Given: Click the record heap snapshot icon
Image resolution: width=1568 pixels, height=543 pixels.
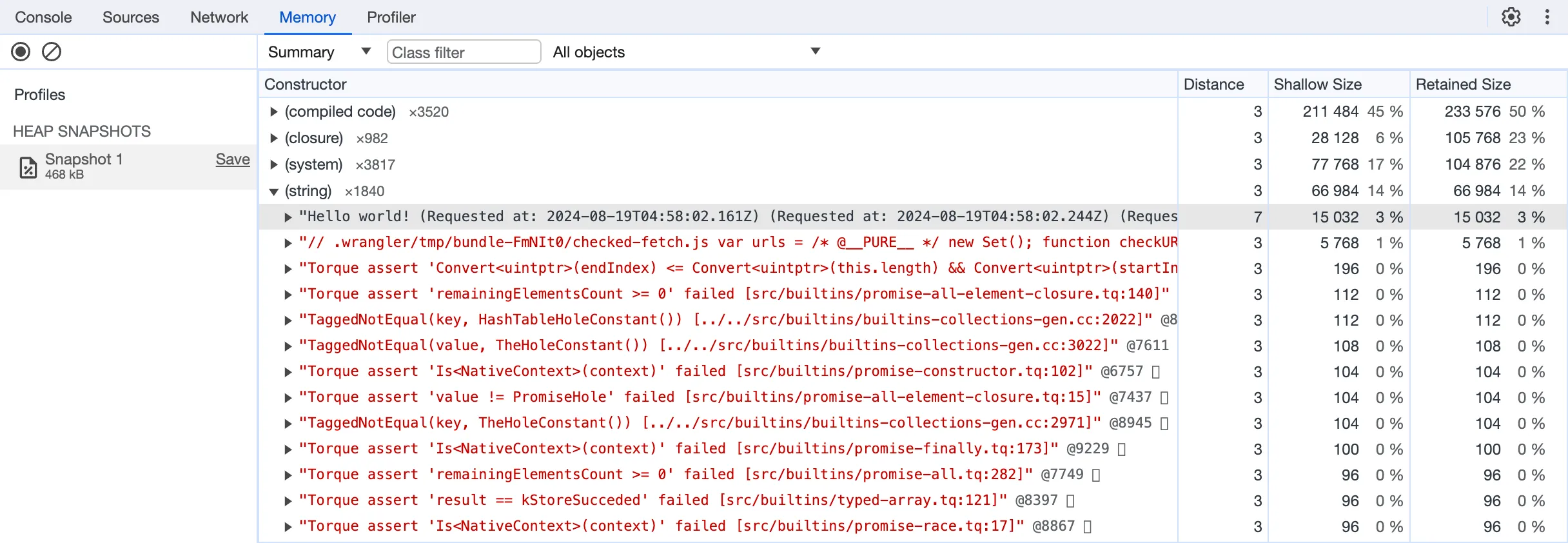Looking at the screenshot, I should click(21, 52).
